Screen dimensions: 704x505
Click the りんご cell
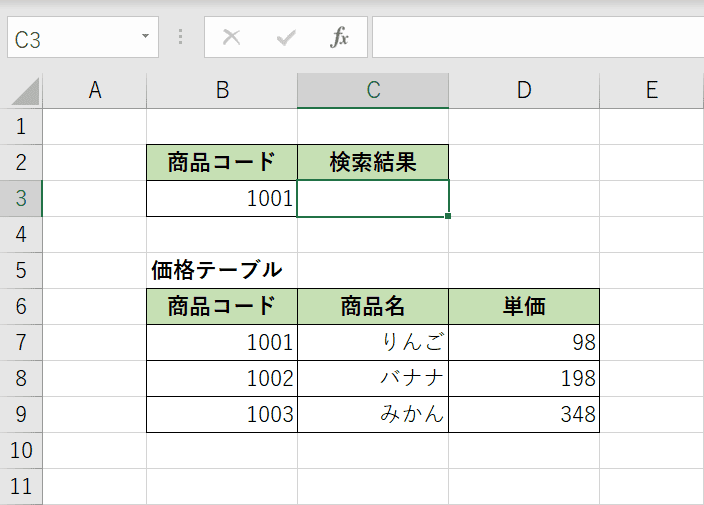pos(373,343)
